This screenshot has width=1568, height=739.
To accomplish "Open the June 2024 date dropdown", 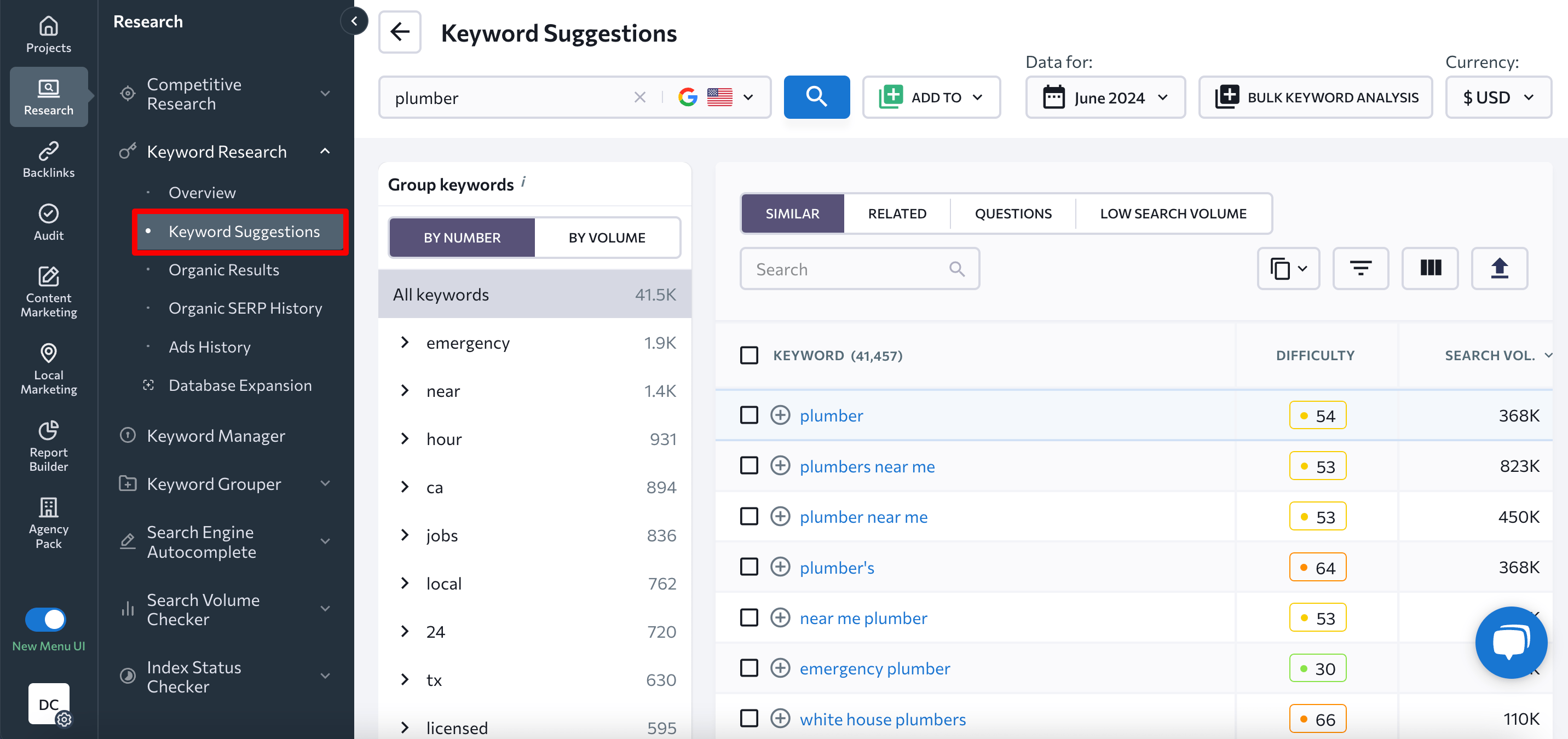I will coord(1106,97).
